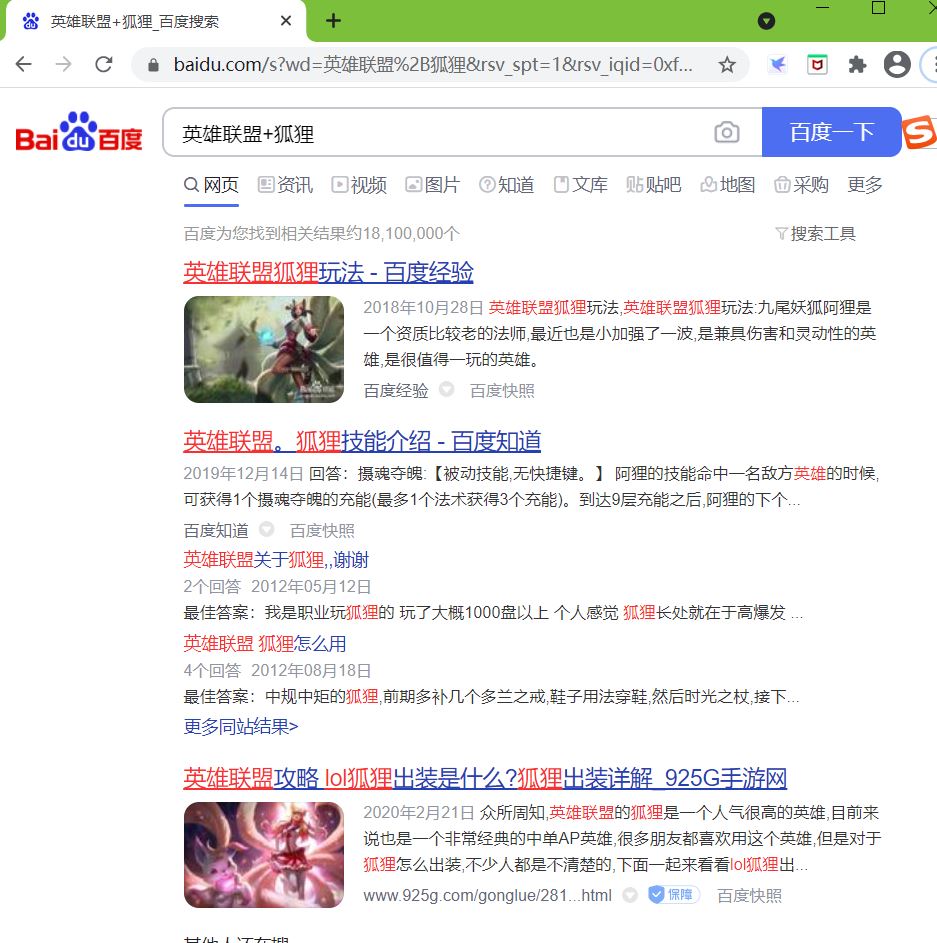The height and width of the screenshot is (943, 937).
Task: Open a new browser tab
Action: (x=333, y=21)
